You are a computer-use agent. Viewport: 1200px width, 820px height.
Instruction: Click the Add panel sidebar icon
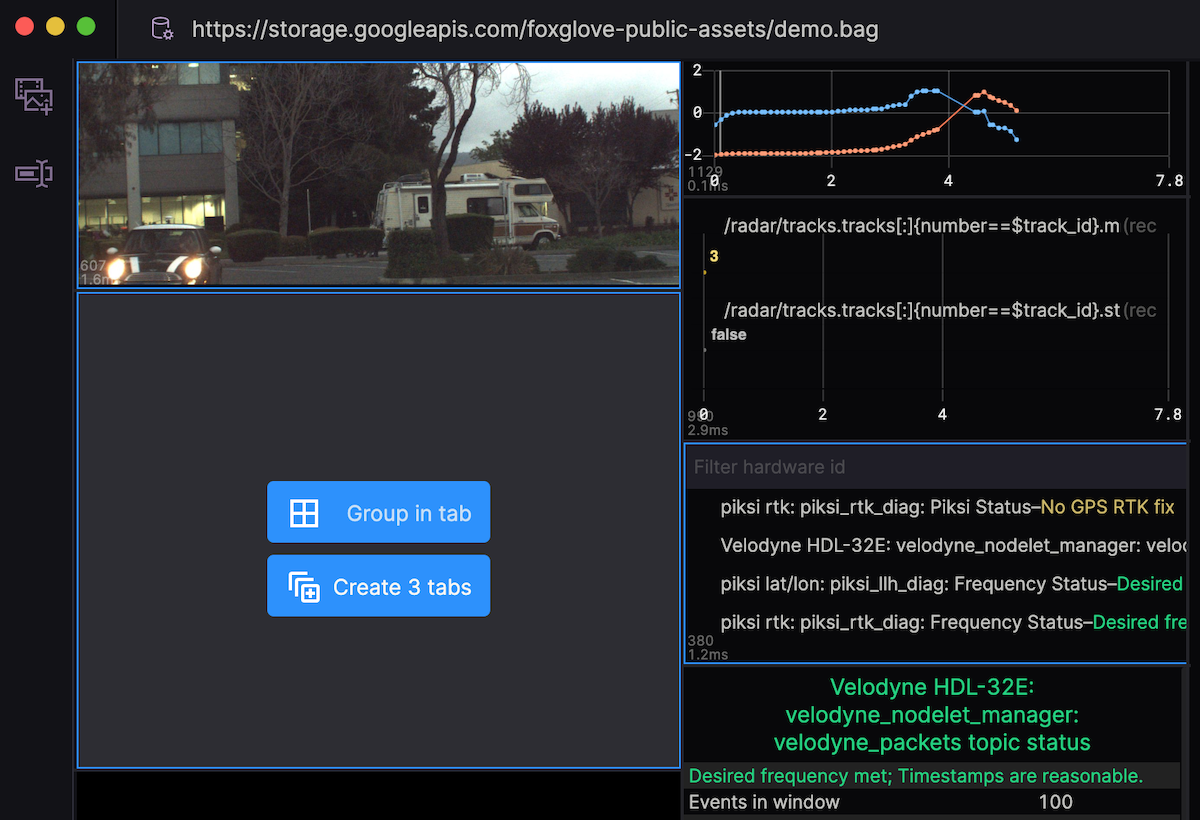click(x=34, y=96)
